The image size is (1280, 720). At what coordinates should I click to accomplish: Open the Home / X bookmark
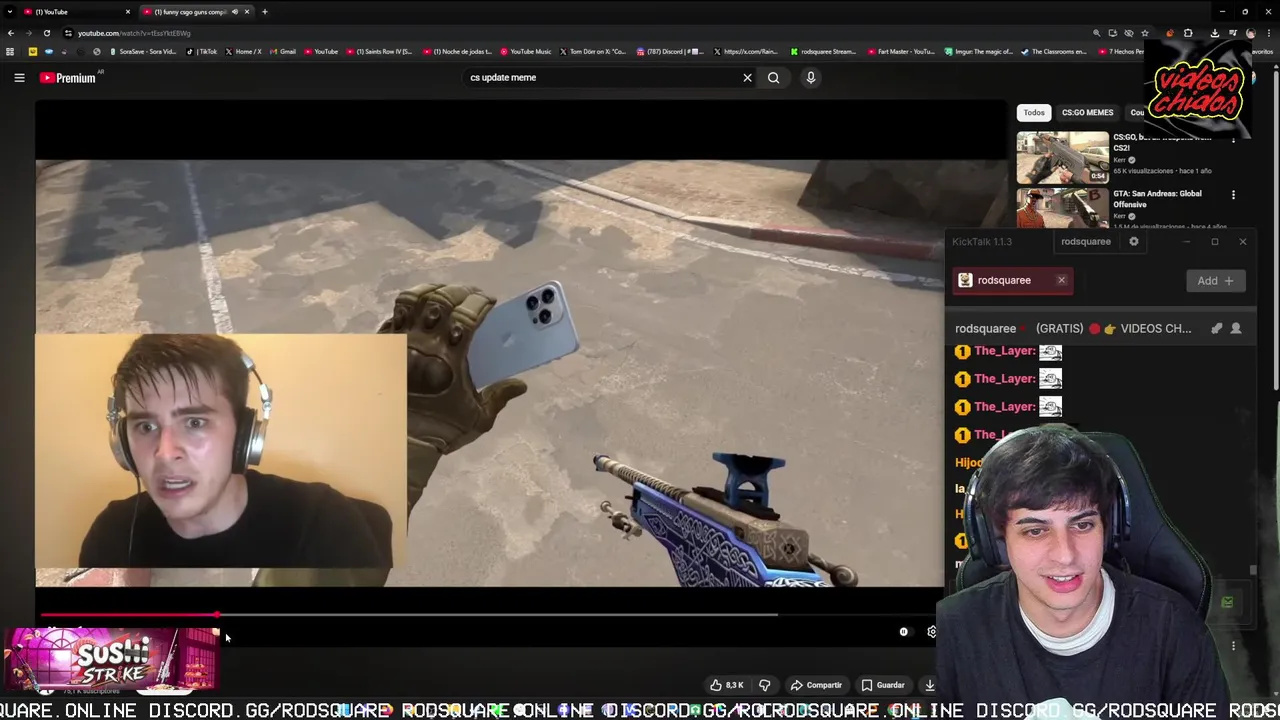244,51
